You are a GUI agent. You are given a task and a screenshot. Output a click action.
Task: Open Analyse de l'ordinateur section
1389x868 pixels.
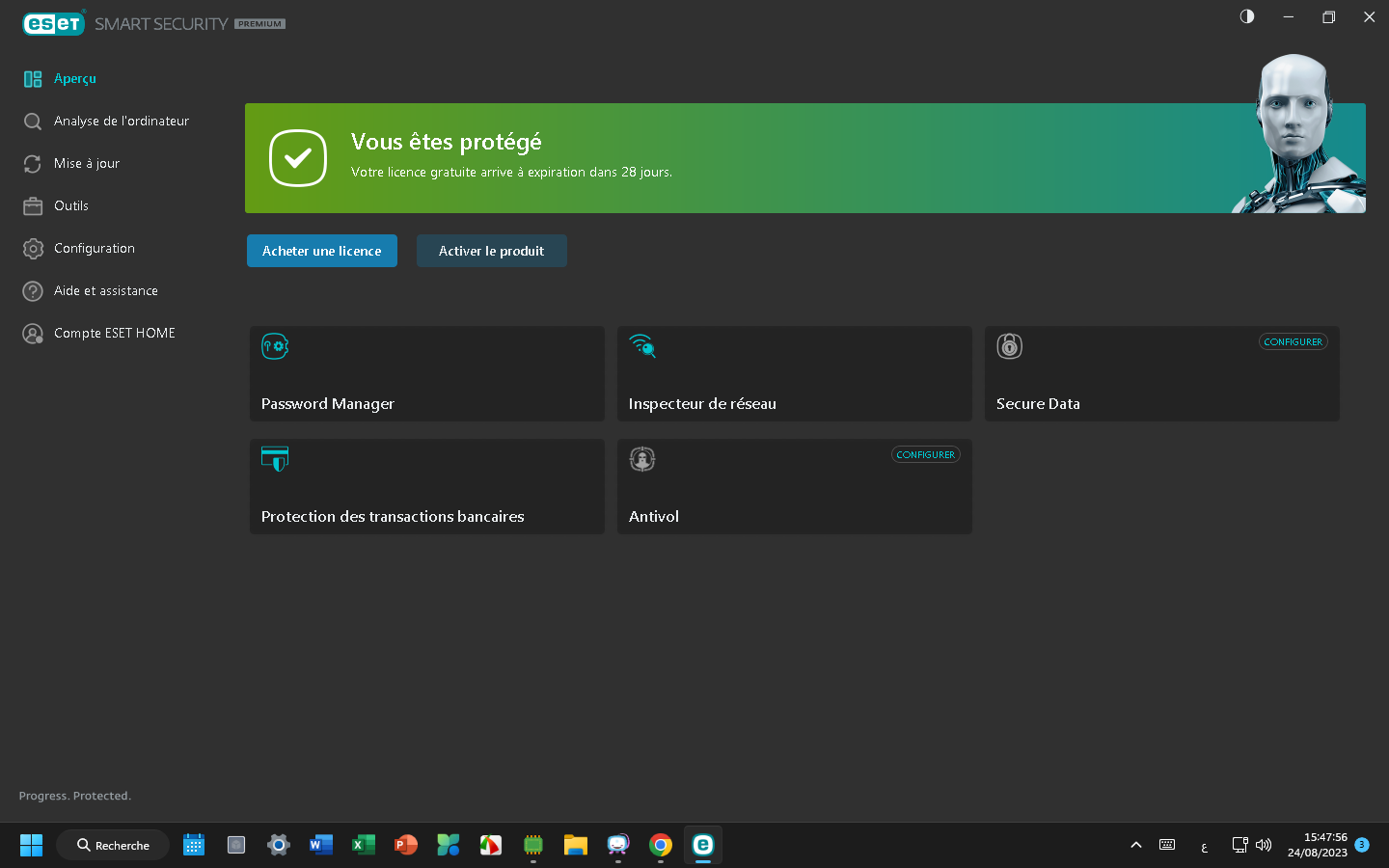[x=122, y=122]
